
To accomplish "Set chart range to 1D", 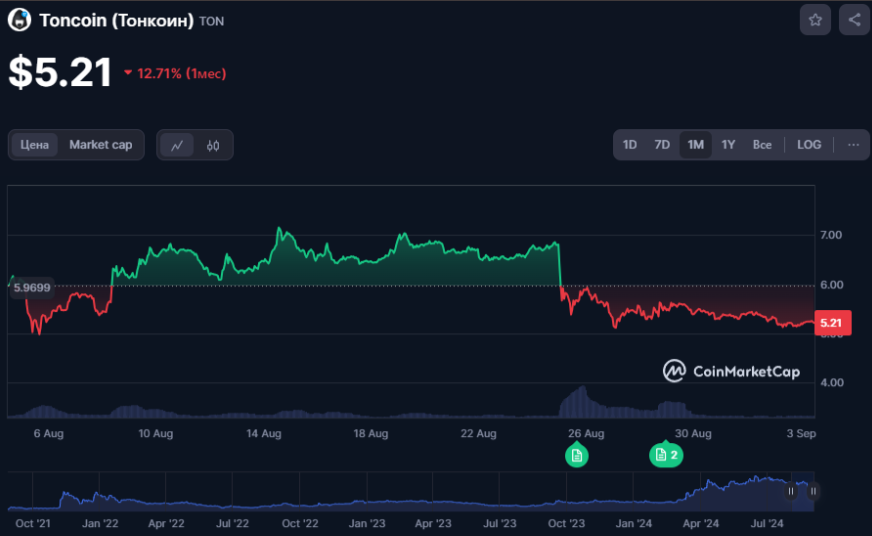I will click(630, 145).
